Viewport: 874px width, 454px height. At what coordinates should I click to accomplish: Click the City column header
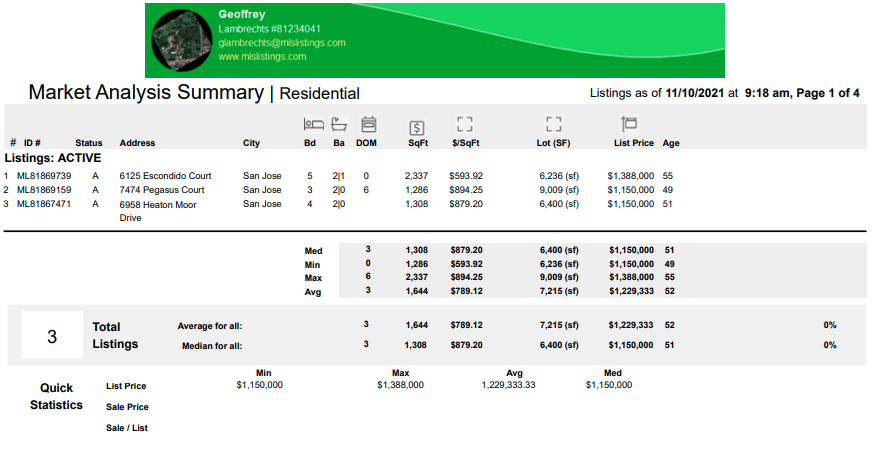coord(251,143)
